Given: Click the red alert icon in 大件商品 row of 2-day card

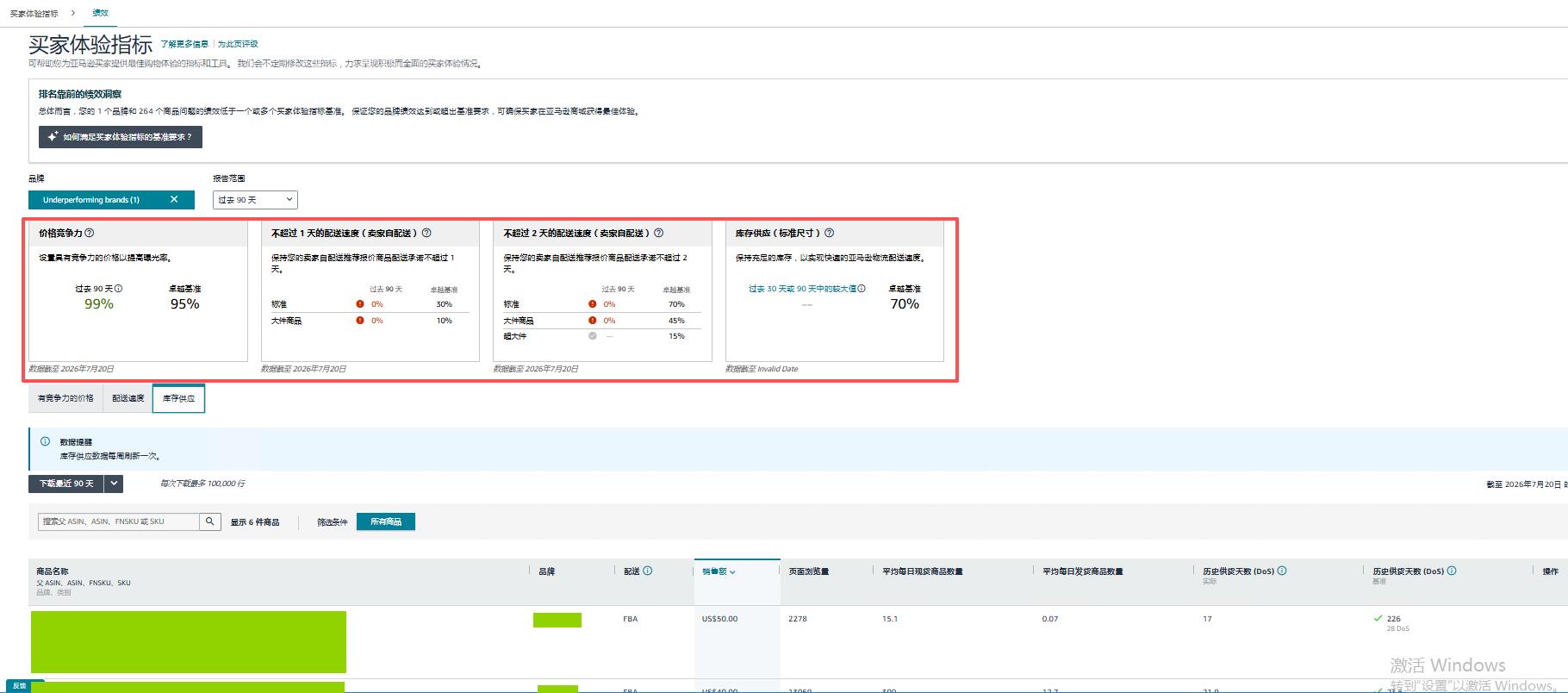Looking at the screenshot, I should (592, 321).
